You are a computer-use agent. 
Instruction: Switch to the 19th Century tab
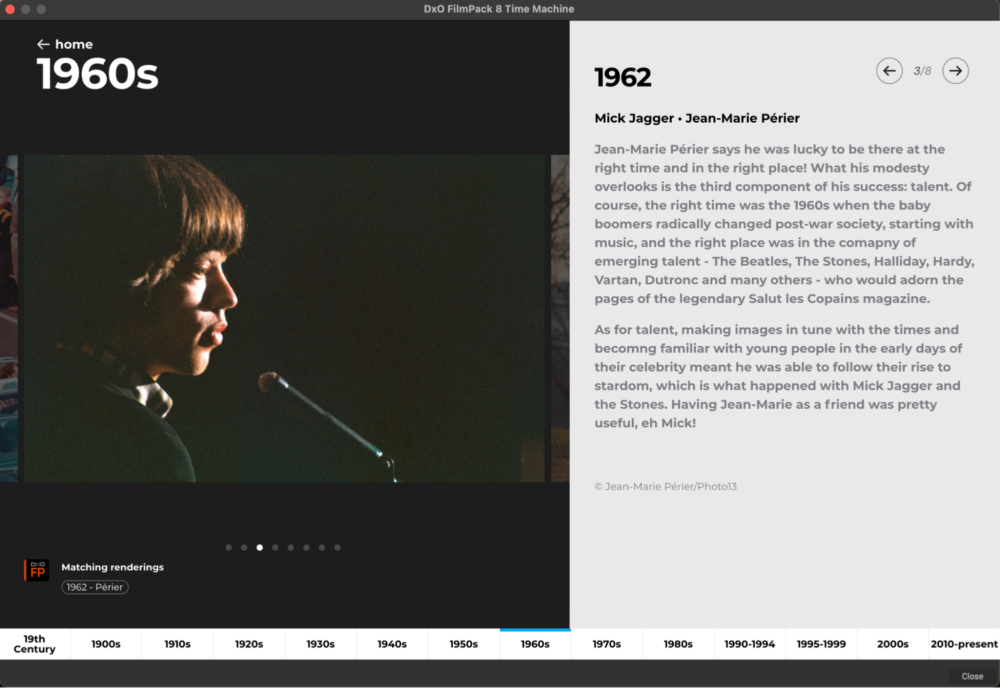(x=35, y=644)
